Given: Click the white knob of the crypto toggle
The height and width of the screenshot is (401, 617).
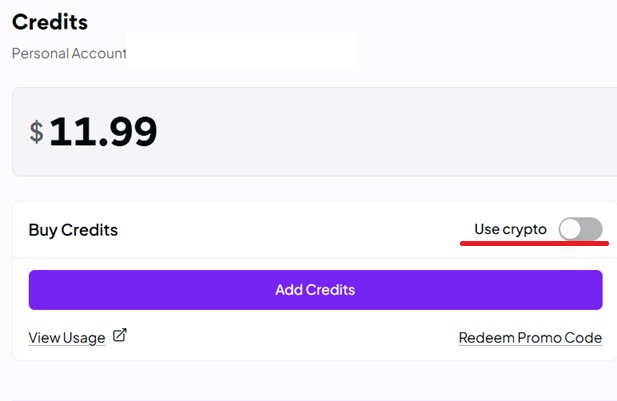Looking at the screenshot, I should (570, 229).
